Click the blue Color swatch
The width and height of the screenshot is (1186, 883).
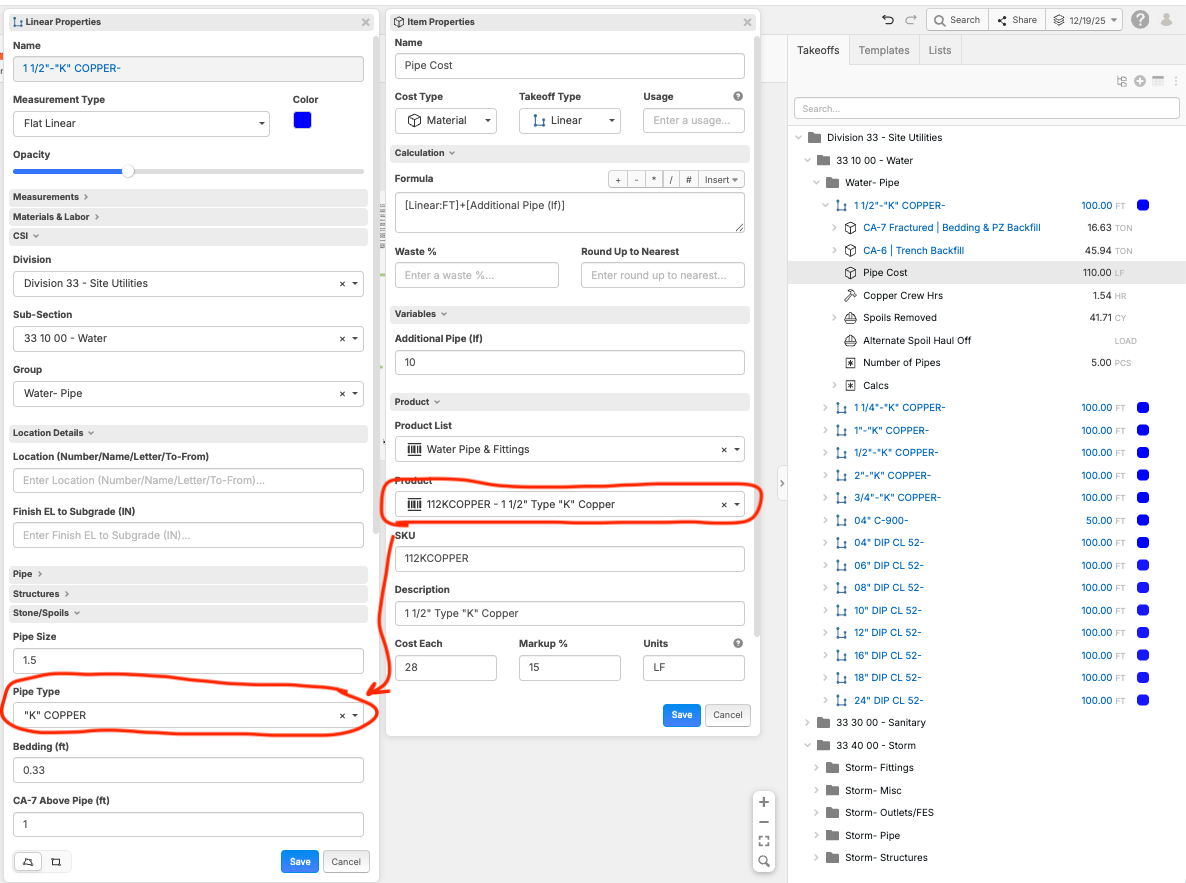pyautogui.click(x=302, y=120)
